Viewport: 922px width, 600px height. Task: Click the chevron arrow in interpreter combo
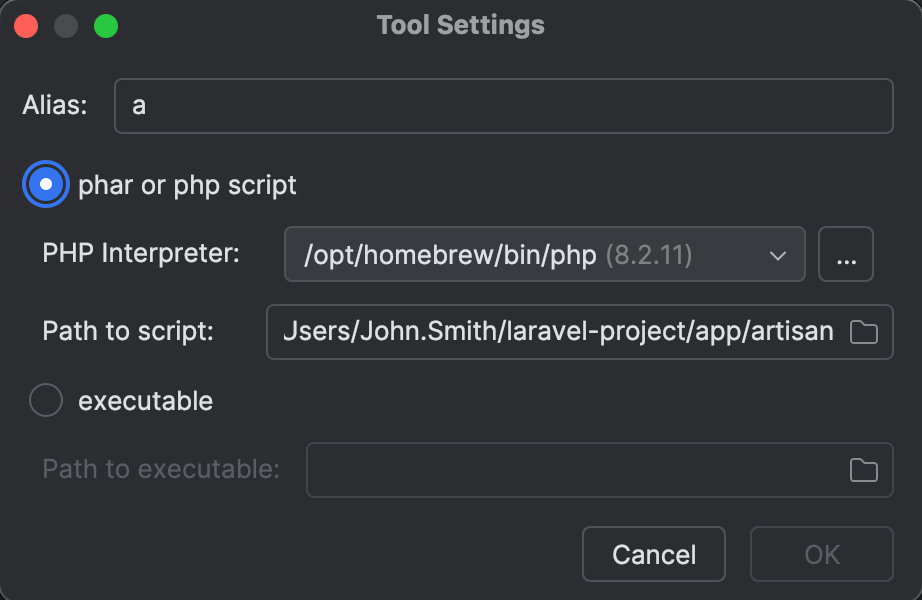[x=778, y=256]
